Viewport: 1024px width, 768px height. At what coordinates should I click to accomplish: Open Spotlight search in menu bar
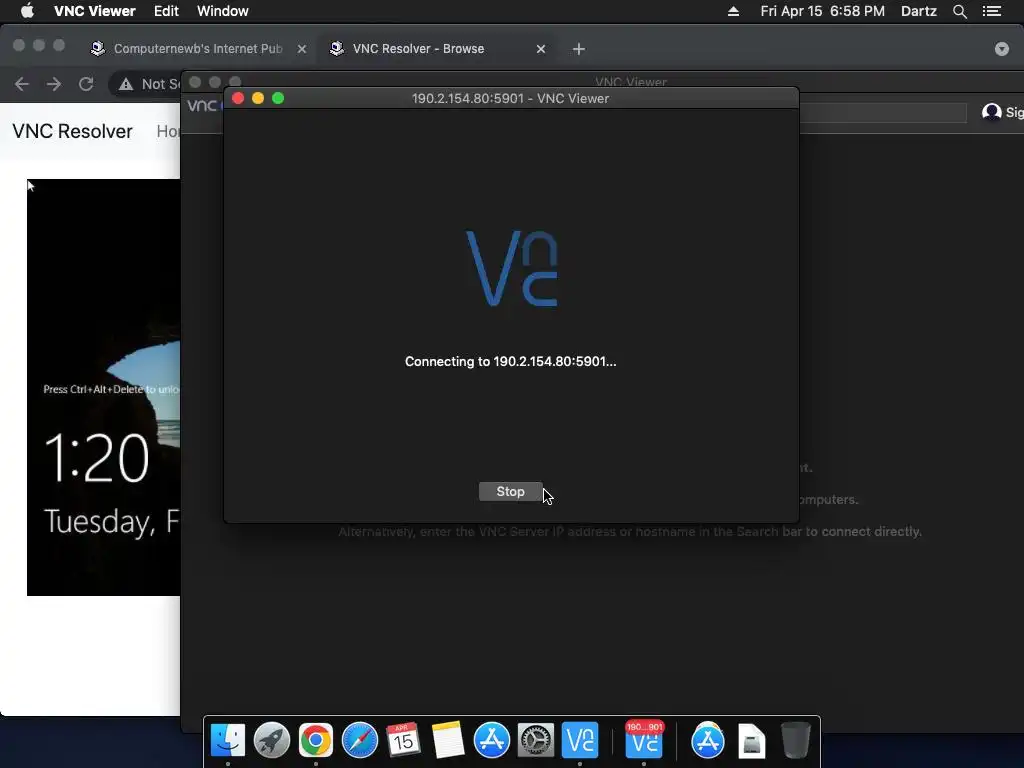click(x=959, y=11)
